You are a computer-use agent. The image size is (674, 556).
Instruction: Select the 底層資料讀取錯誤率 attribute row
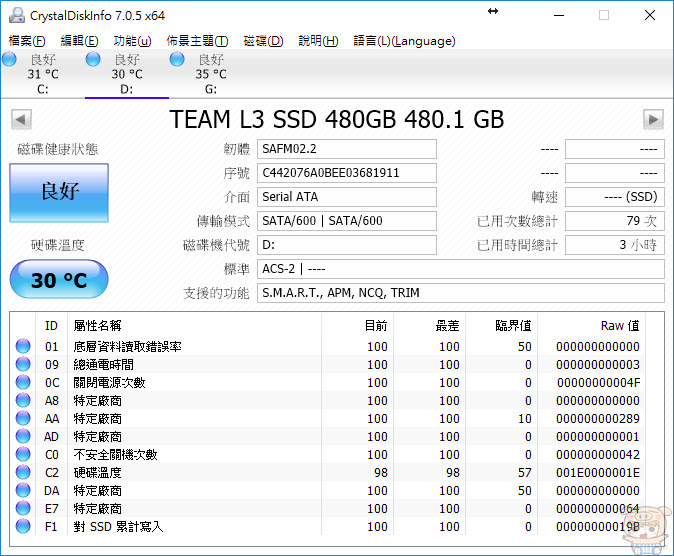tap(328, 346)
